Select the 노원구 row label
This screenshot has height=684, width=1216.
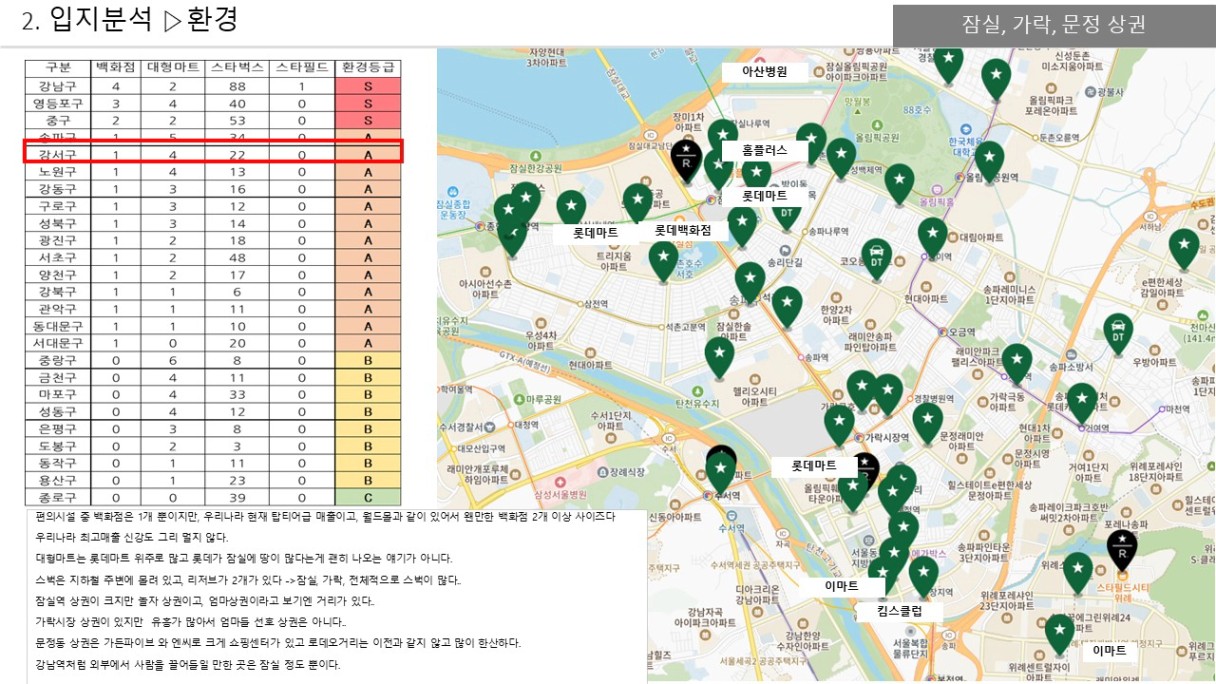[x=57, y=172]
